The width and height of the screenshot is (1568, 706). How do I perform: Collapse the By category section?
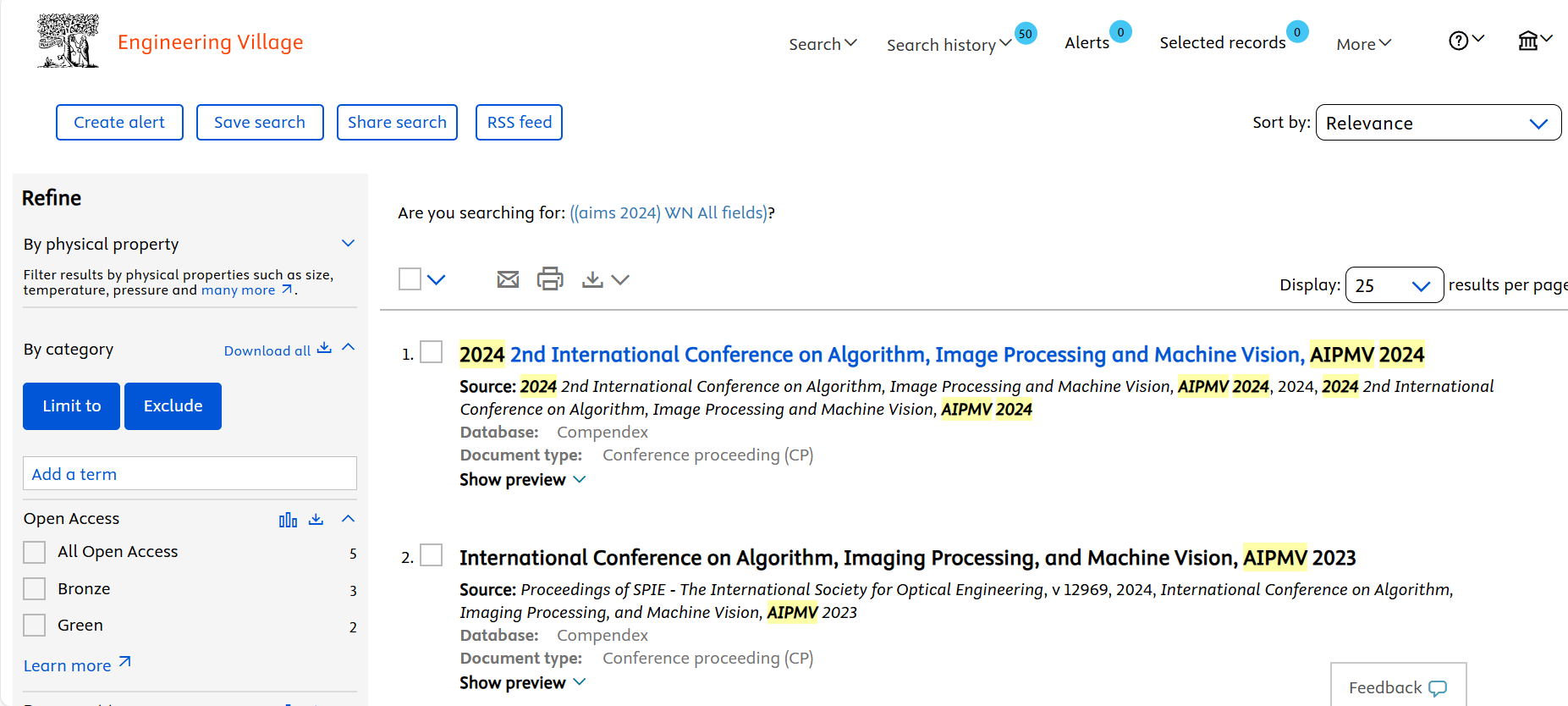348,347
